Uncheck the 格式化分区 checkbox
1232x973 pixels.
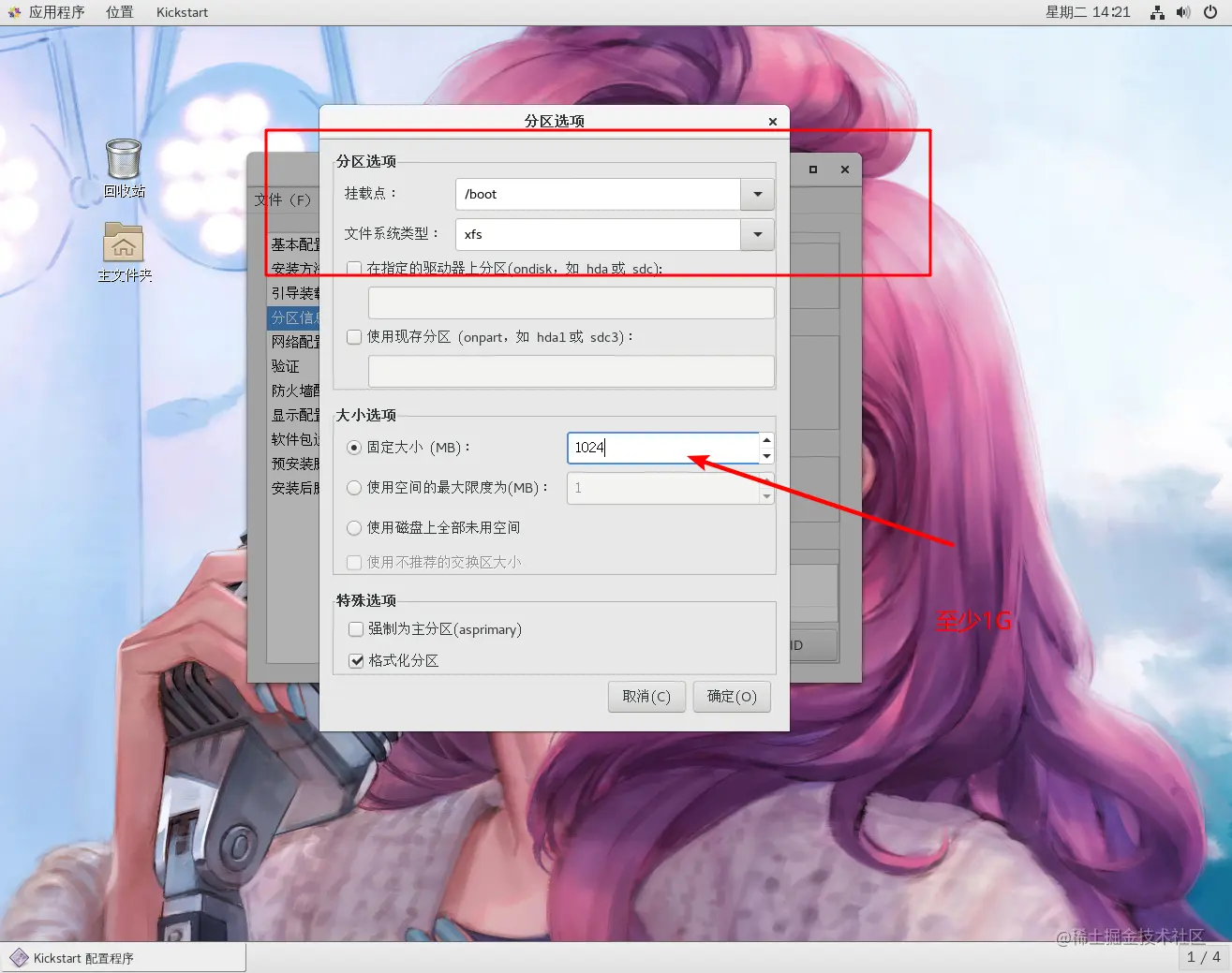pos(356,661)
